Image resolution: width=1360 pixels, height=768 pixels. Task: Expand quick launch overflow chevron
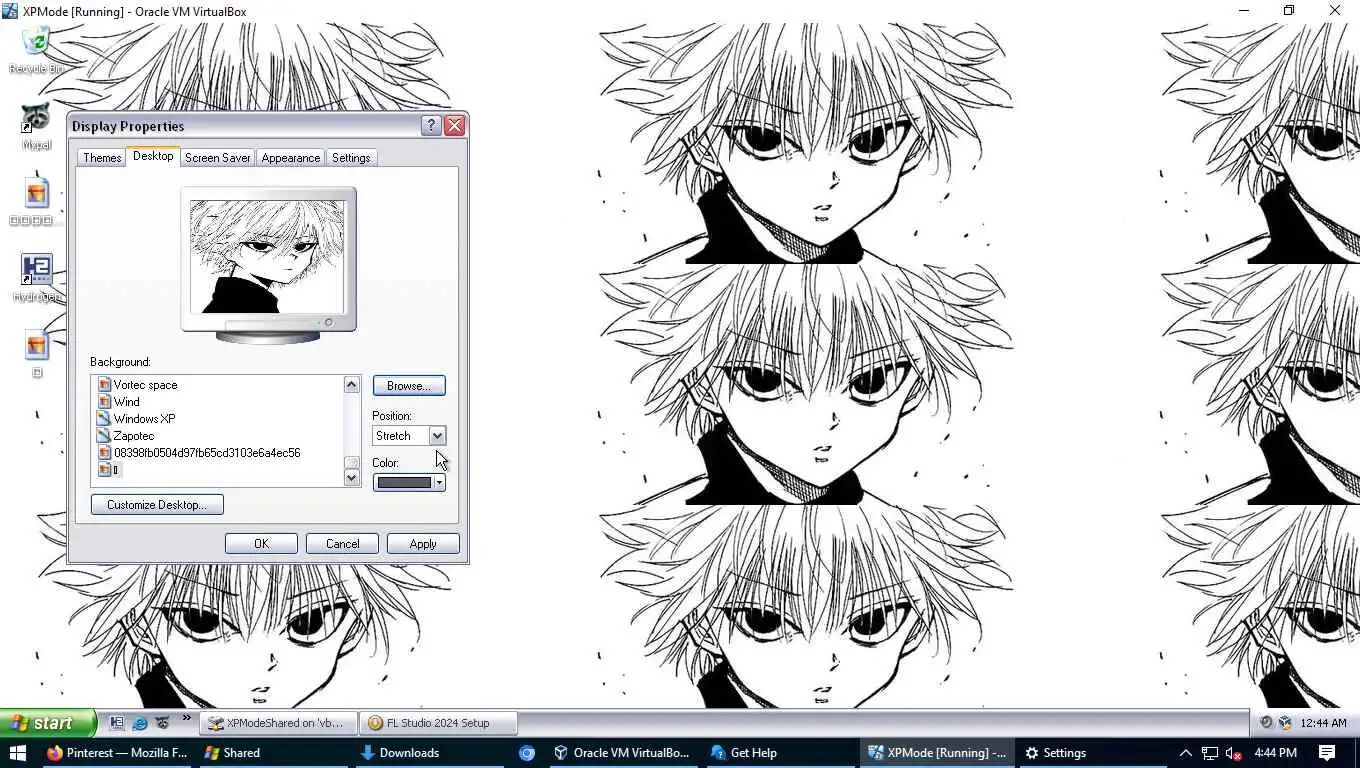click(x=186, y=719)
